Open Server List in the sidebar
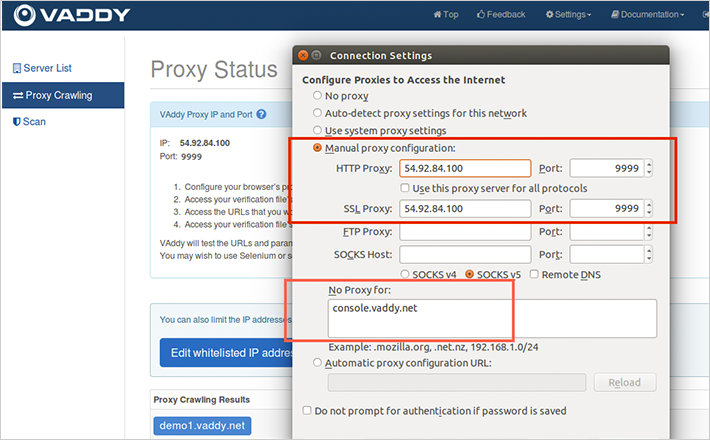Image resolution: width=710 pixels, height=440 pixels. point(42,68)
